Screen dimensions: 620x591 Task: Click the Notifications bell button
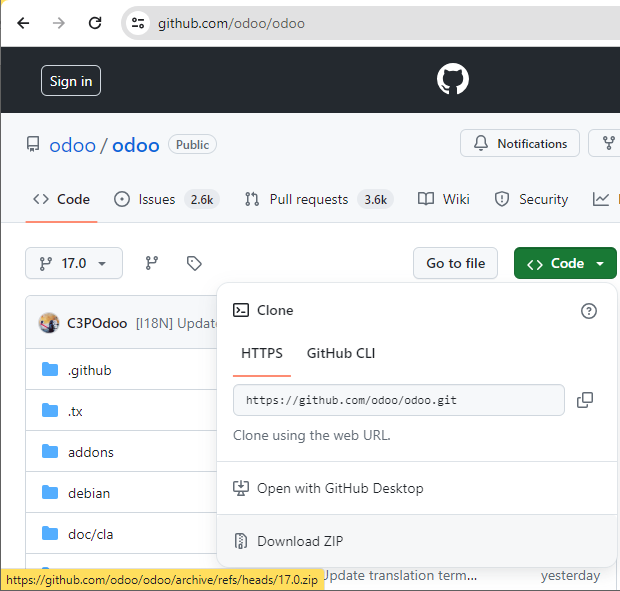coord(520,143)
